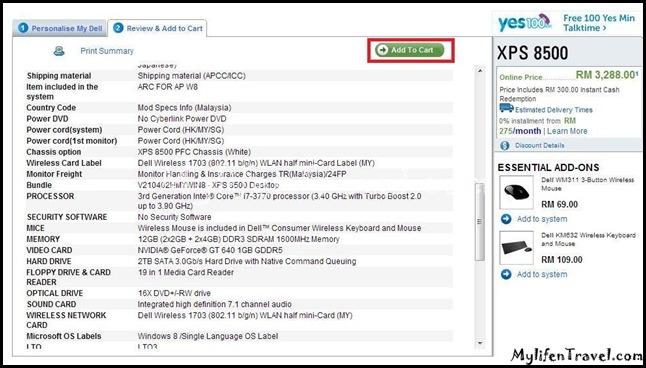
Task: Click the printer icon beside Print Summary
Action: pos(59,51)
